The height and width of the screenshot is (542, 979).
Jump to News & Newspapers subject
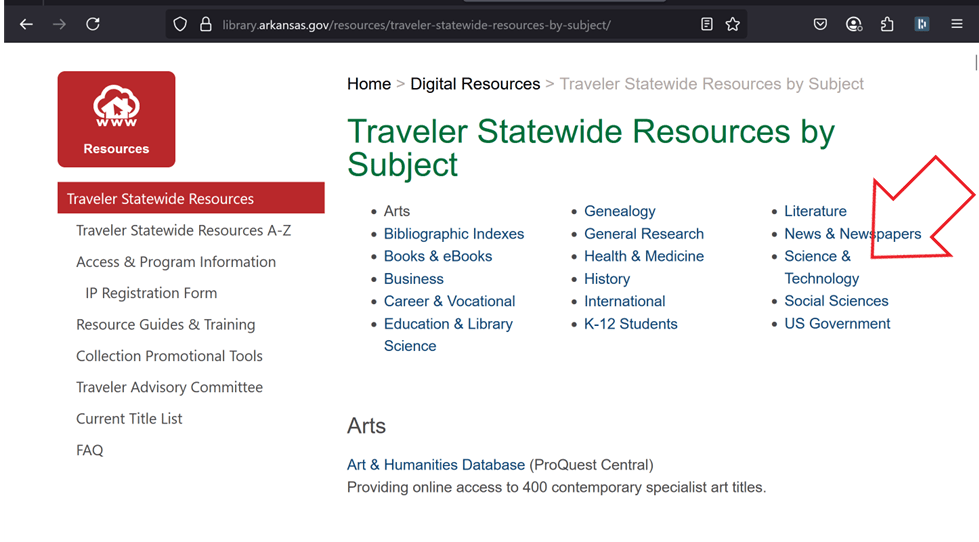tap(852, 234)
